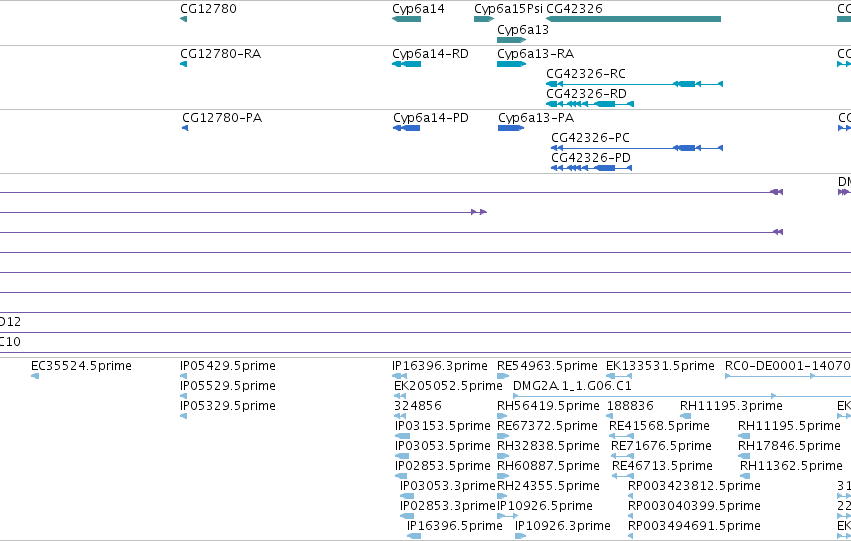The width and height of the screenshot is (851, 541).
Task: Select the Cyp6a14-RD transcript
Action: (x=407, y=64)
